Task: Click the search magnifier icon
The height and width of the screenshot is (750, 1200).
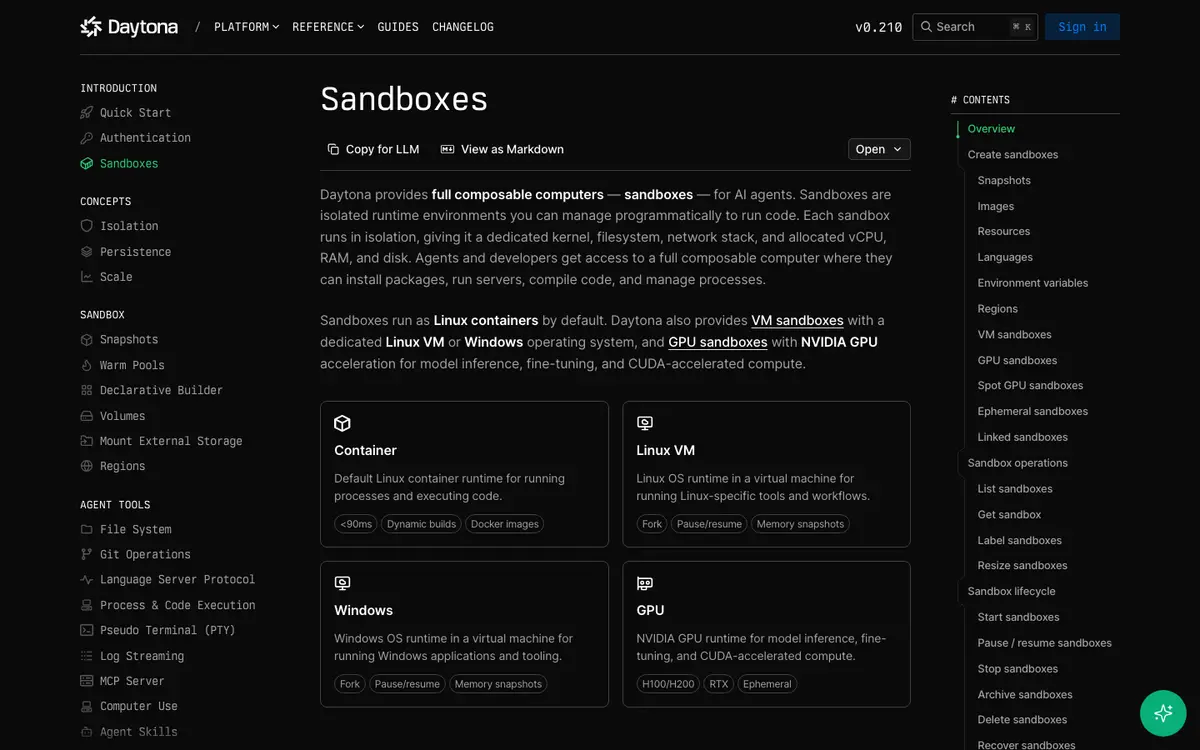Action: [927, 27]
